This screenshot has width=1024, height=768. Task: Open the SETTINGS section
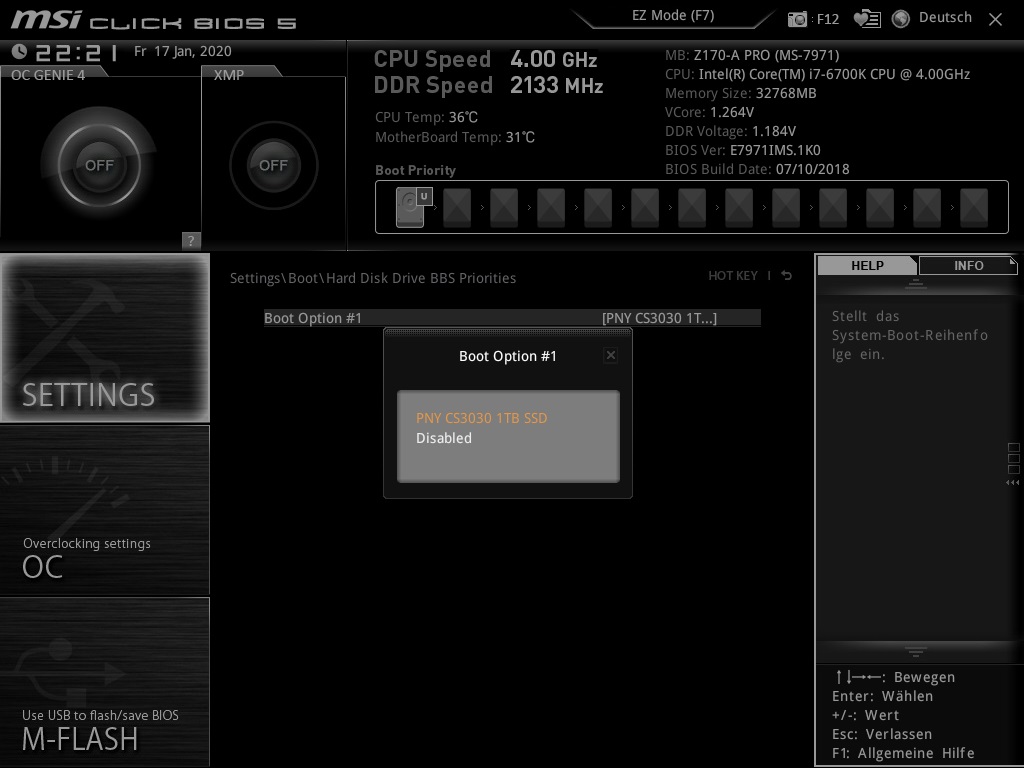[x=104, y=338]
